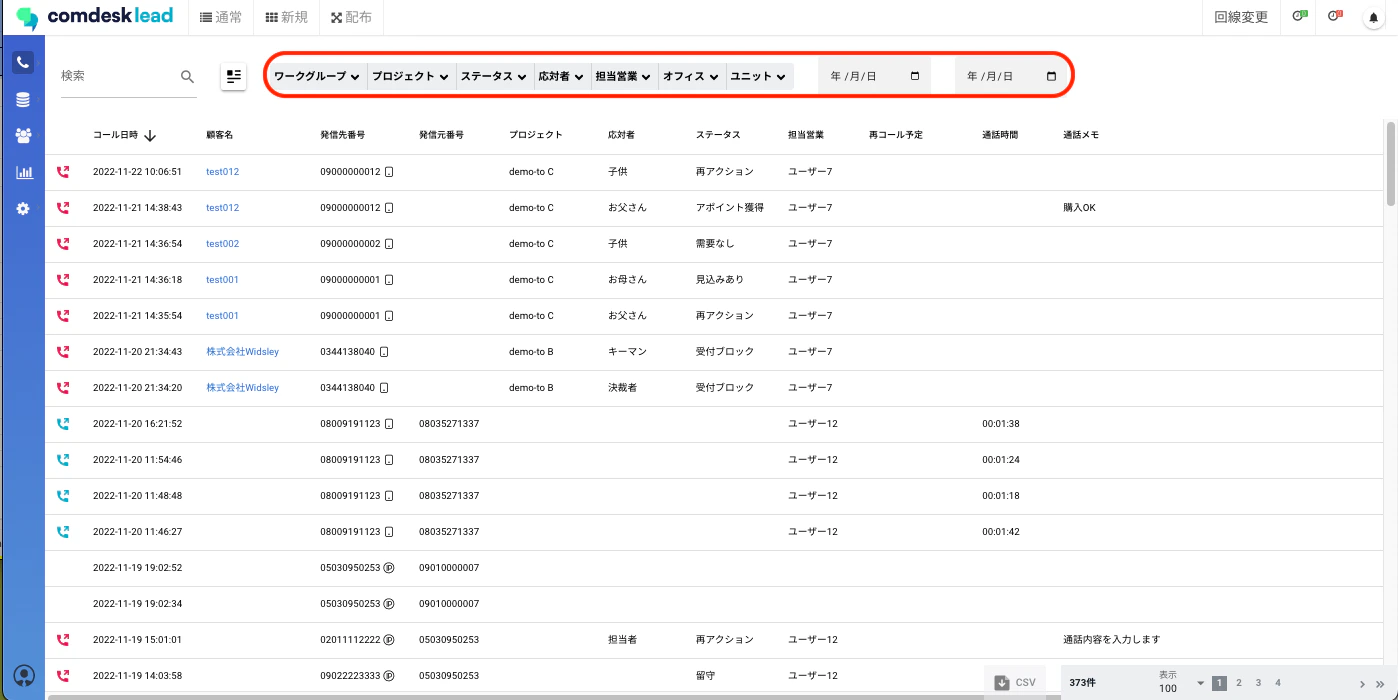Switch to the 新規 tab
1398x700 pixels.
[287, 17]
